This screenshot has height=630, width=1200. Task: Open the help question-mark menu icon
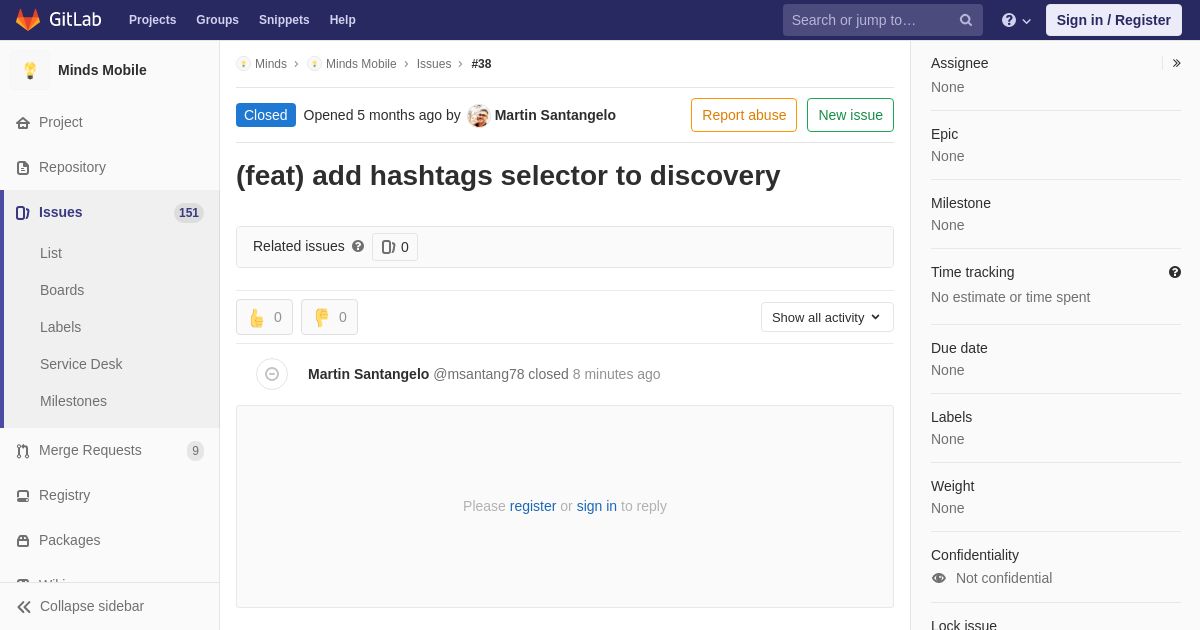click(x=1009, y=20)
